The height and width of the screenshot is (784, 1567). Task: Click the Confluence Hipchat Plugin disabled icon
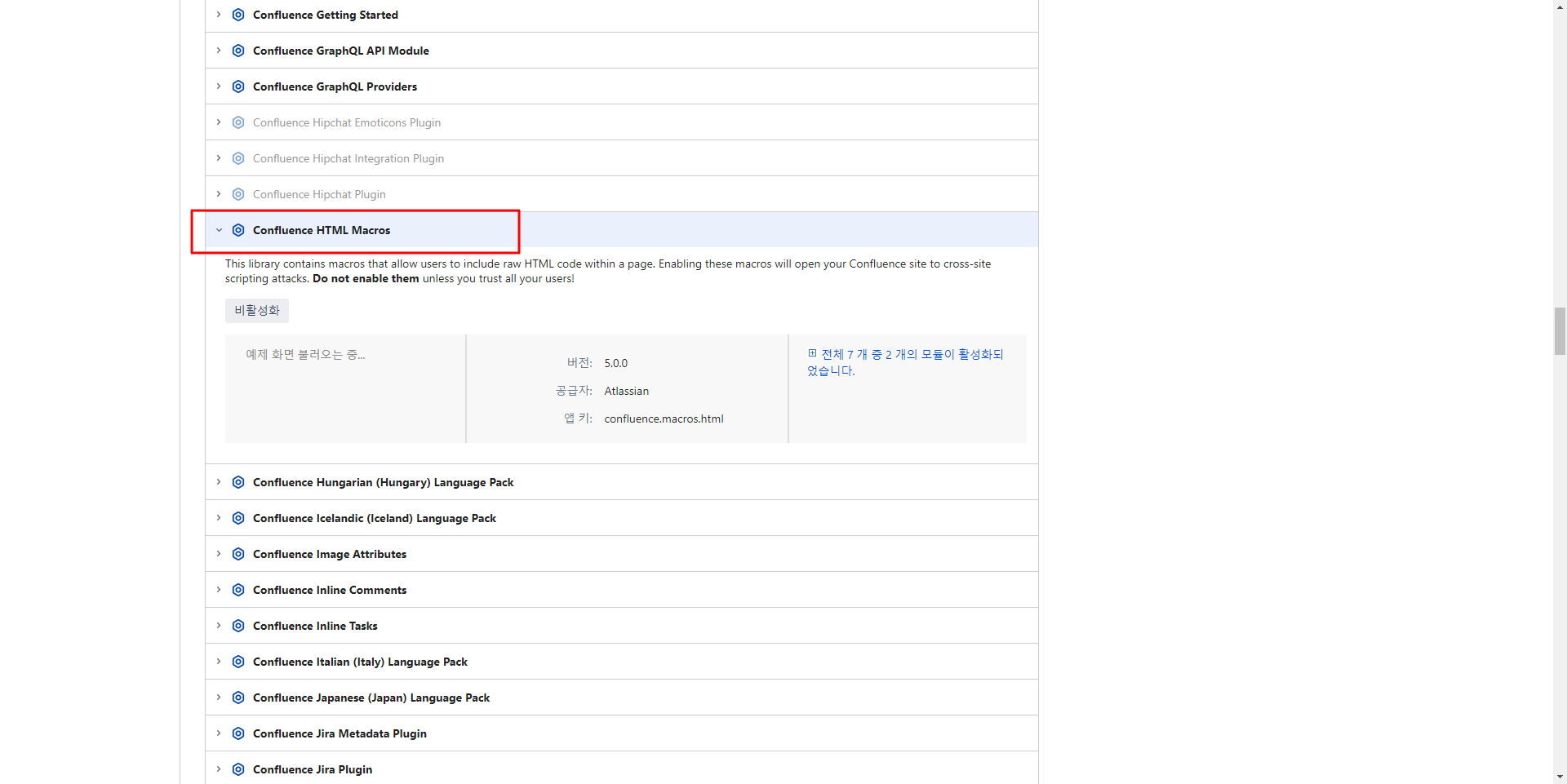click(238, 194)
